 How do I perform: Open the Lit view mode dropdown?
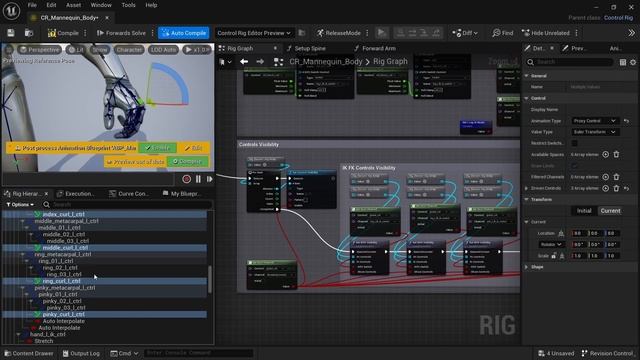pos(75,50)
